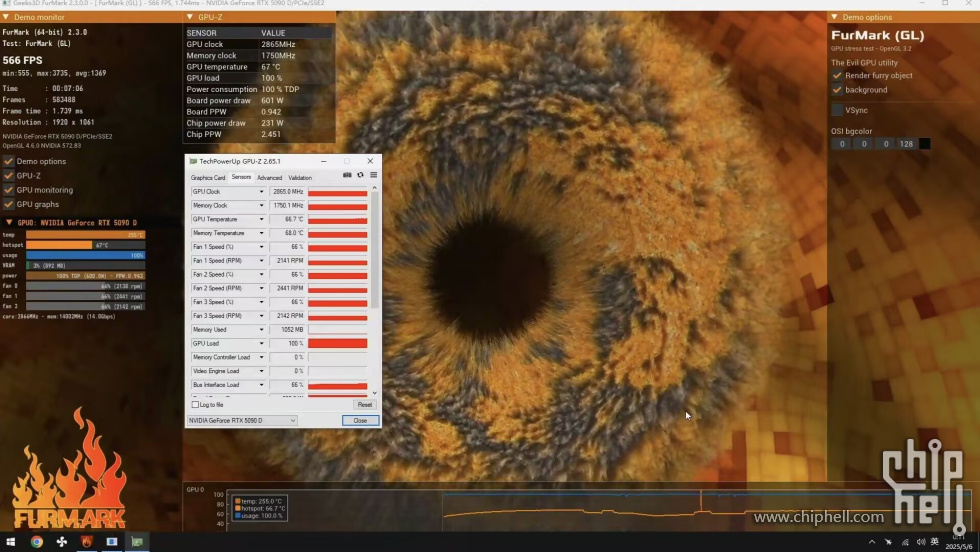This screenshot has height=552, width=980.
Task: Click the hotspot 67°C bar
Action: click(x=86, y=245)
